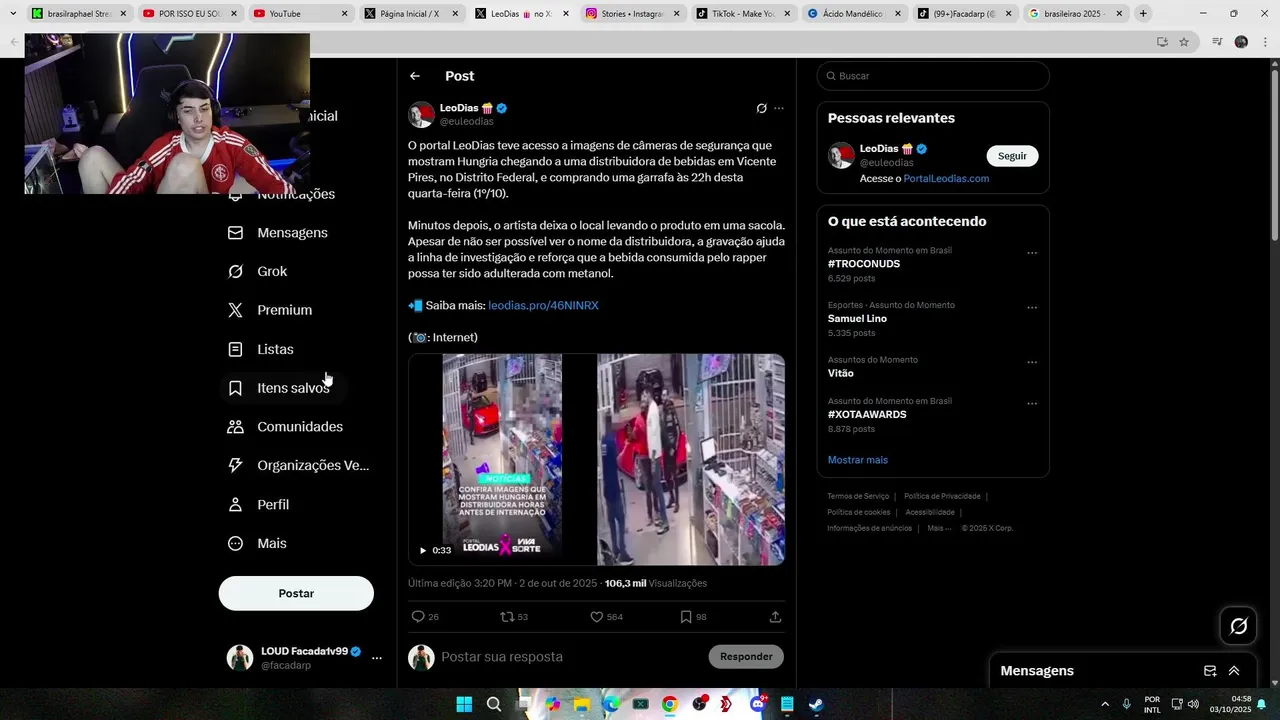1280x720 pixels.
Task: Open the leodias.pro/46NINRX link
Action: coord(543,305)
